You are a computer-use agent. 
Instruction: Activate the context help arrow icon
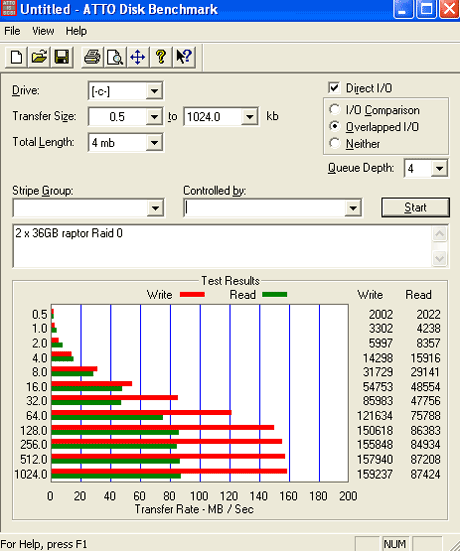point(184,57)
